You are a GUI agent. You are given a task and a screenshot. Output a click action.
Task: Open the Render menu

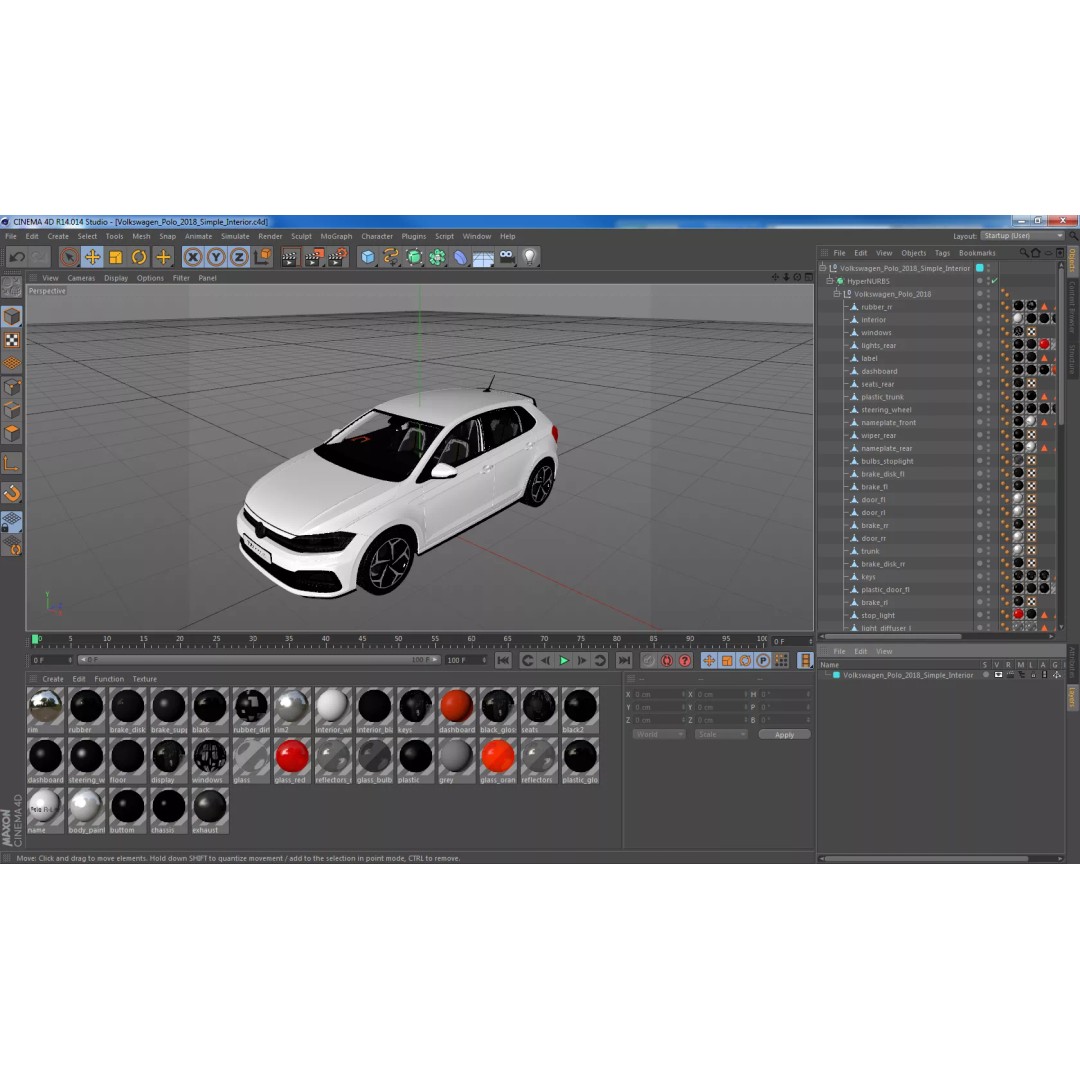coord(270,236)
